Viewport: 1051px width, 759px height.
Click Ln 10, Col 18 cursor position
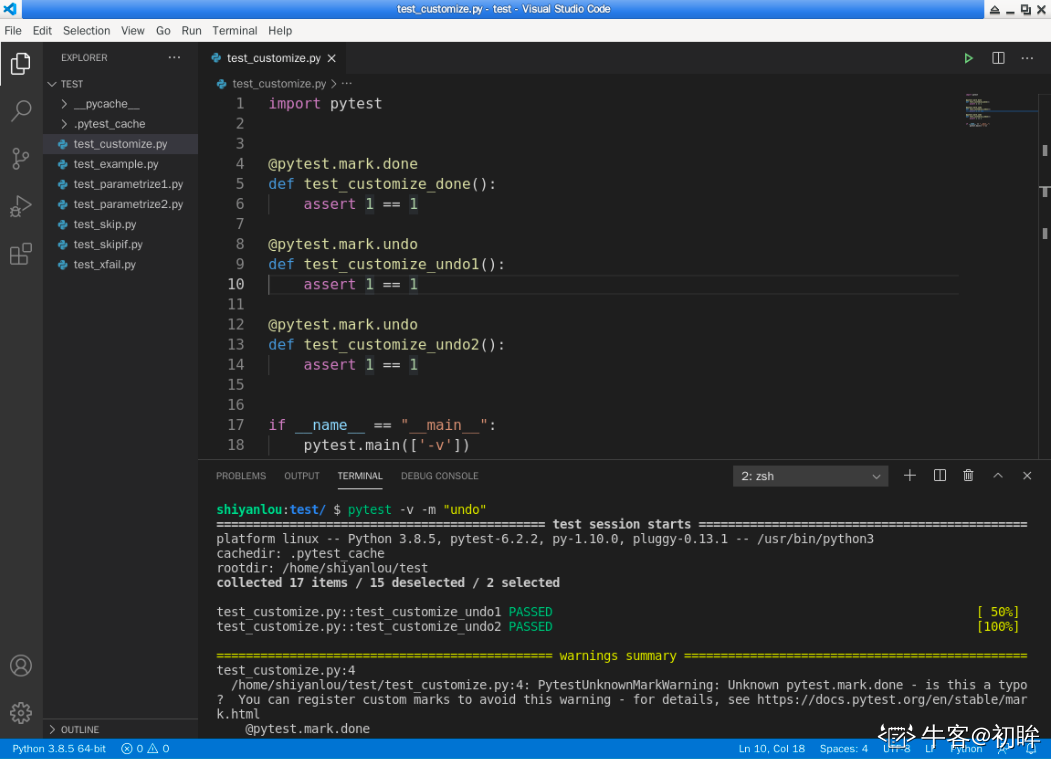click(x=771, y=748)
